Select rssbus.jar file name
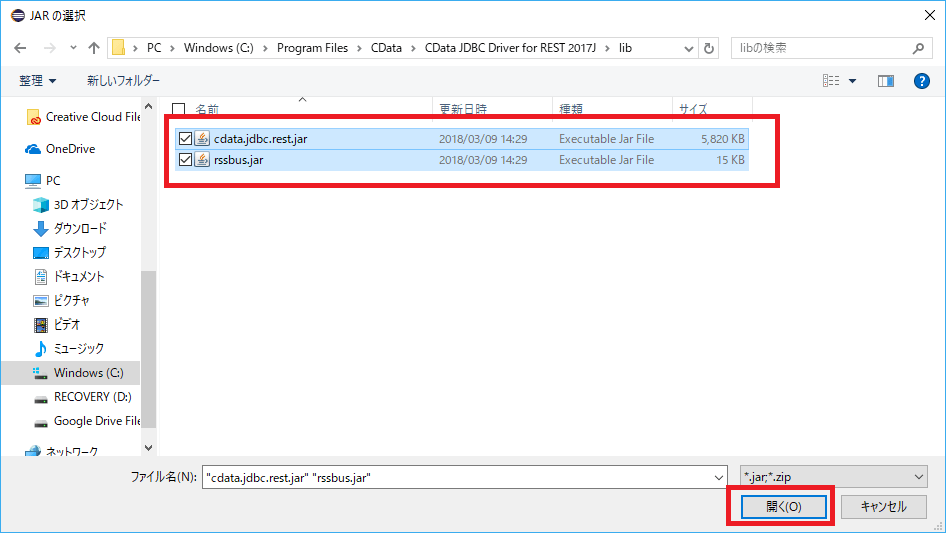This screenshot has width=946, height=533. coord(238,160)
